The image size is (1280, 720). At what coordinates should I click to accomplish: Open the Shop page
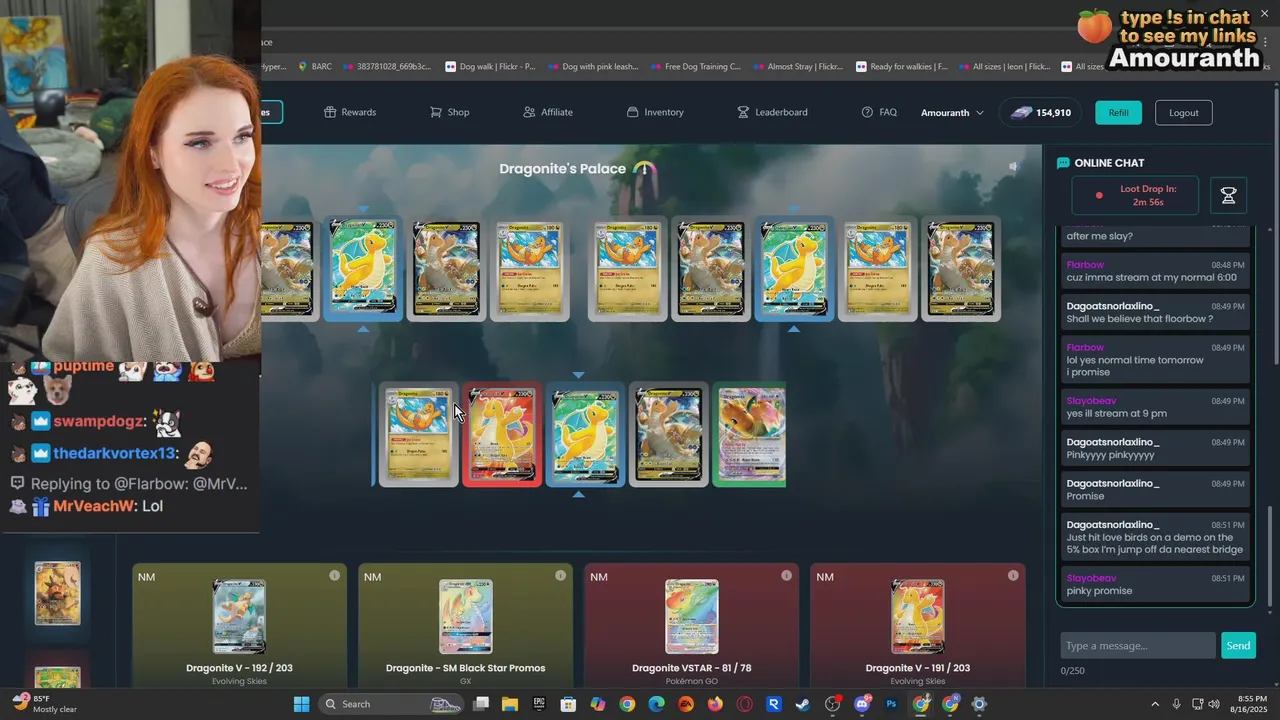click(x=449, y=112)
